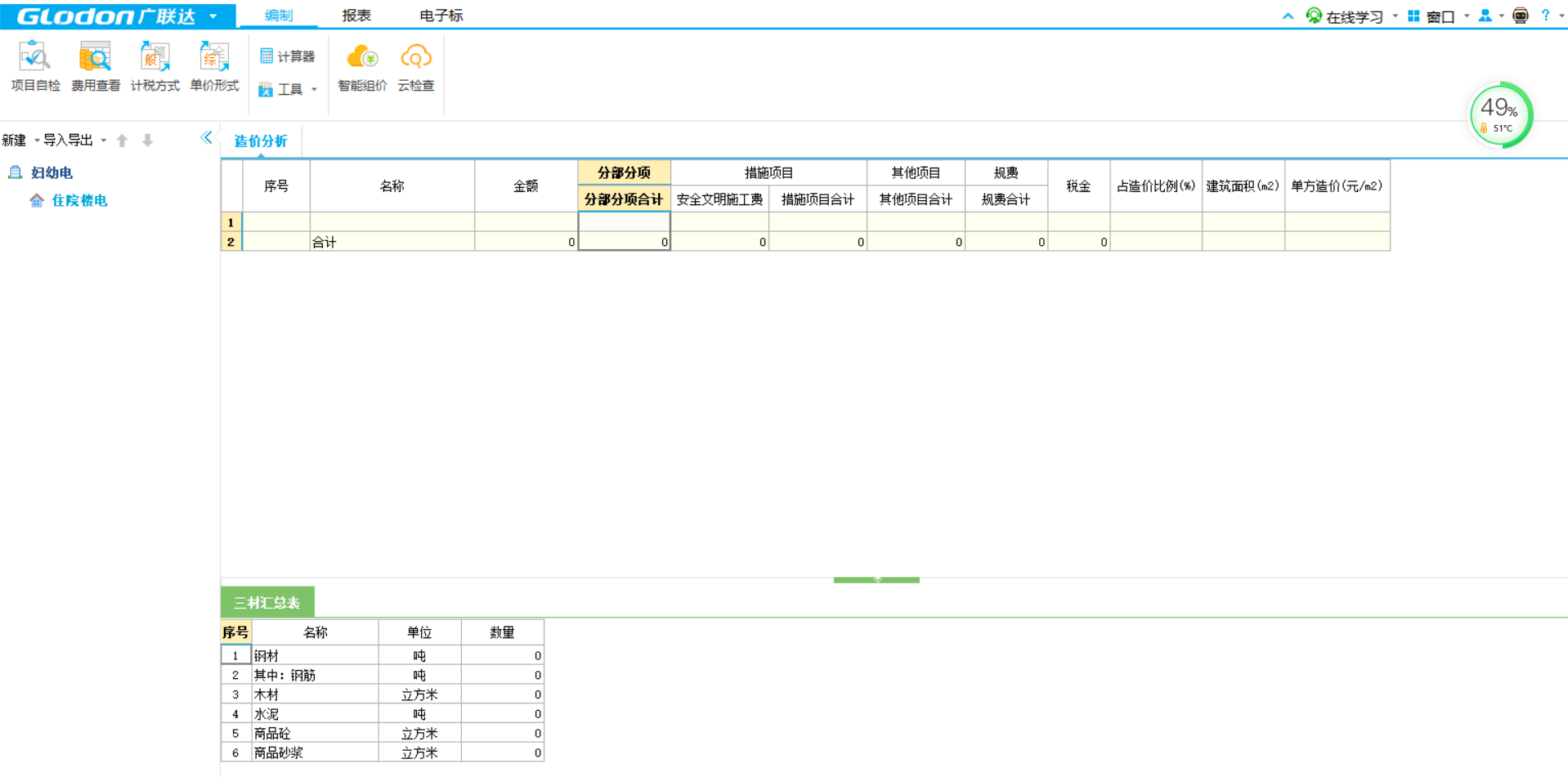
Task: Run 云检查 cloud check
Action: tap(415, 67)
